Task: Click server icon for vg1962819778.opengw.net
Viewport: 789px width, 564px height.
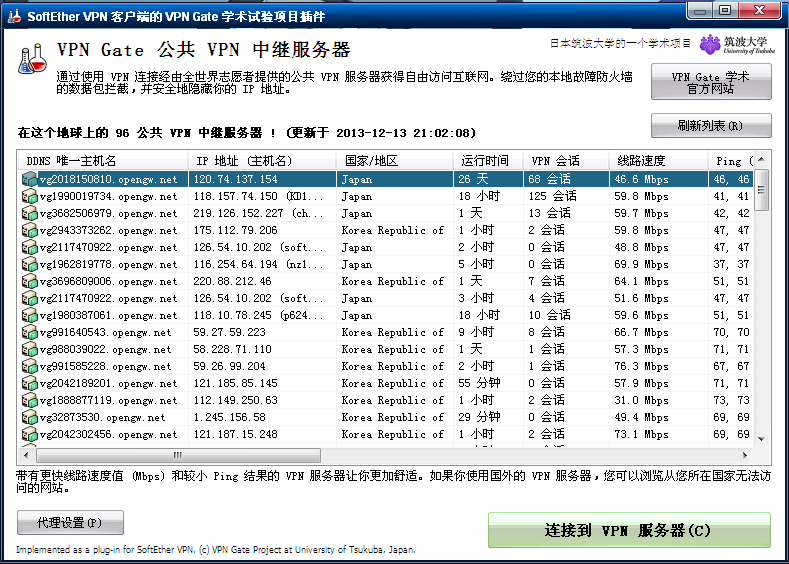Action: 30,264
